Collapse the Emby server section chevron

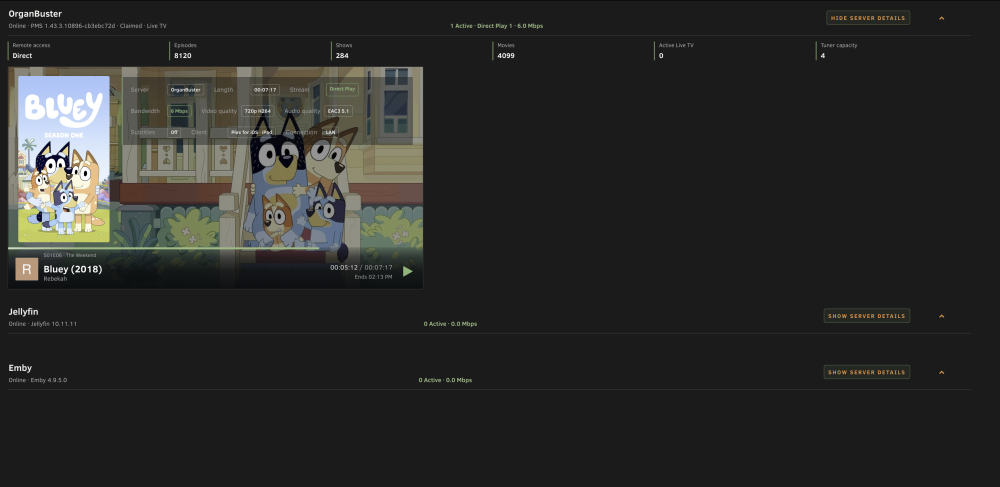[941, 372]
